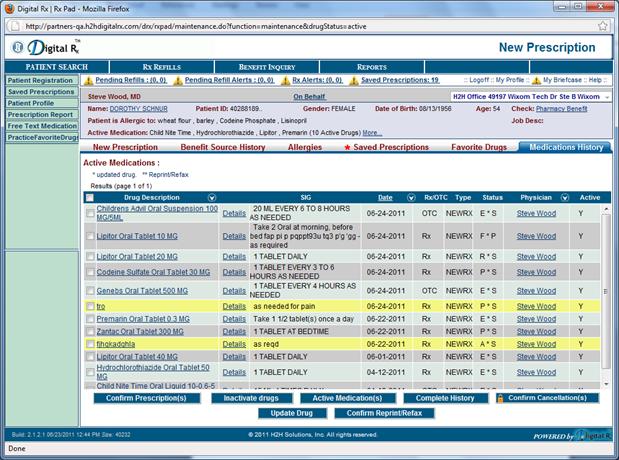This screenshot has height=460, width=619.
Task: Click the Pending Refill Alerts warning icon
Action: (178, 80)
